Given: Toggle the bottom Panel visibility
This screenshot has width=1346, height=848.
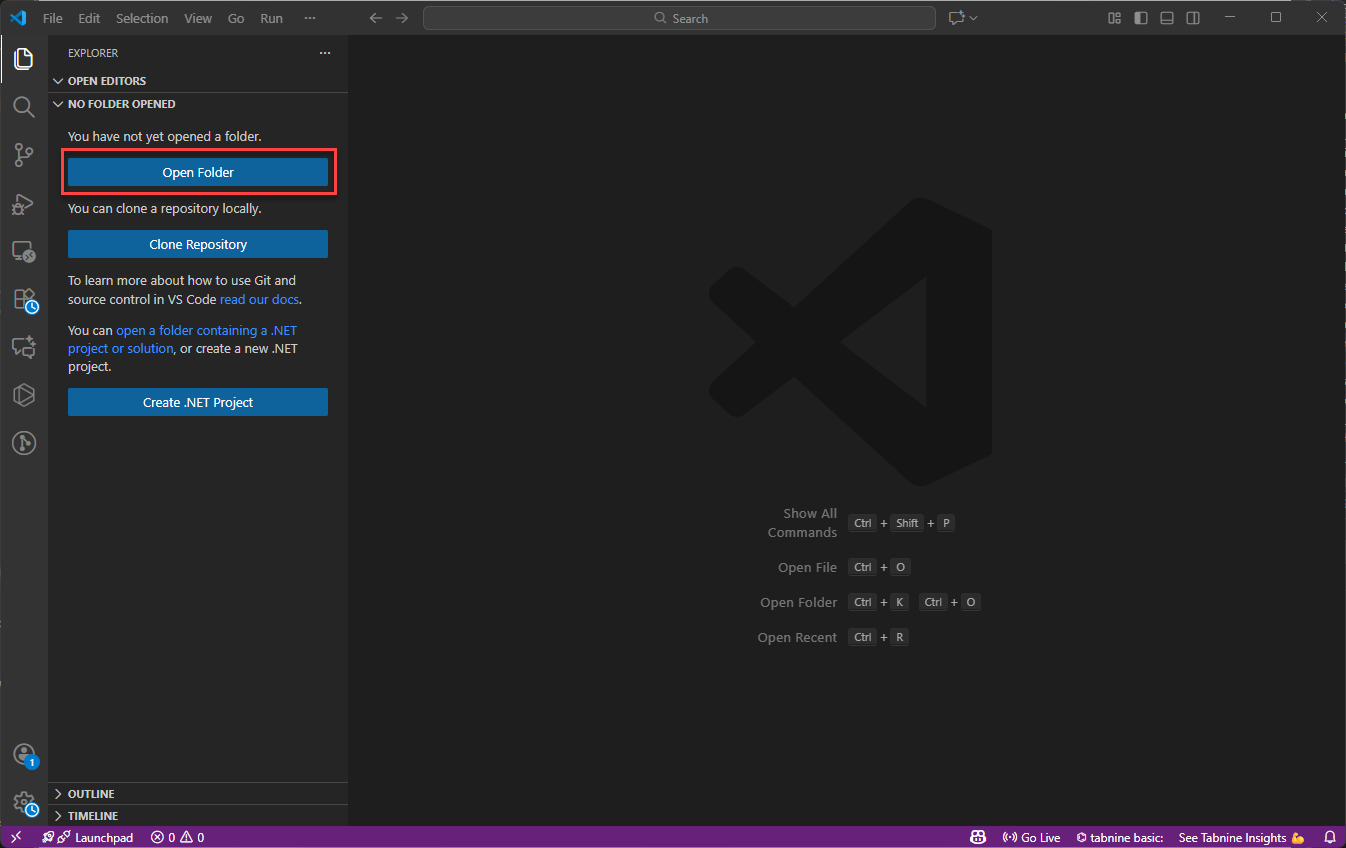Looking at the screenshot, I should (x=1167, y=18).
